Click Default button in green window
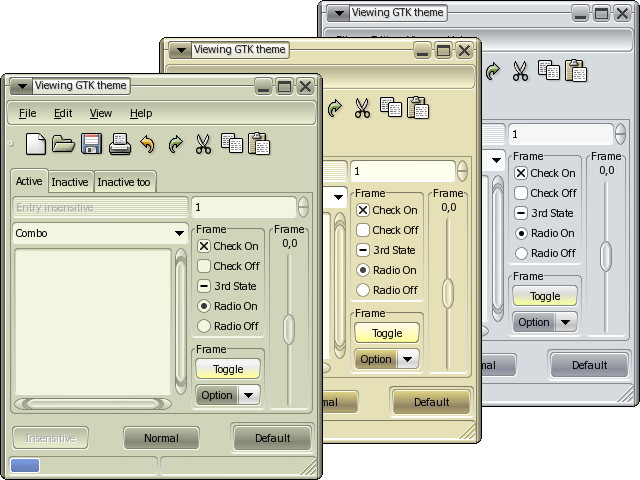 [x=272, y=438]
